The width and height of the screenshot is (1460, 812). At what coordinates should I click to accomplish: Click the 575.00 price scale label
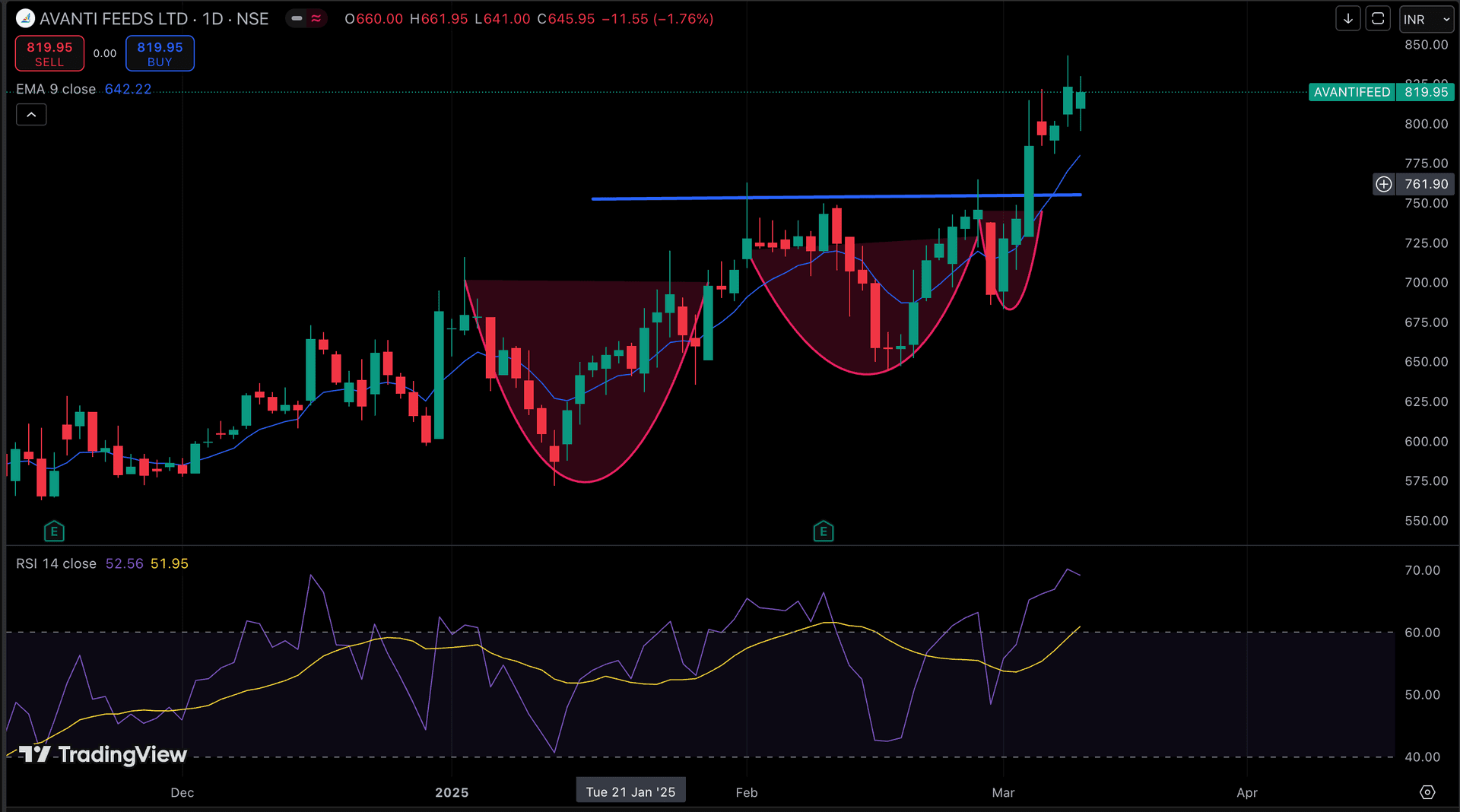click(1427, 481)
